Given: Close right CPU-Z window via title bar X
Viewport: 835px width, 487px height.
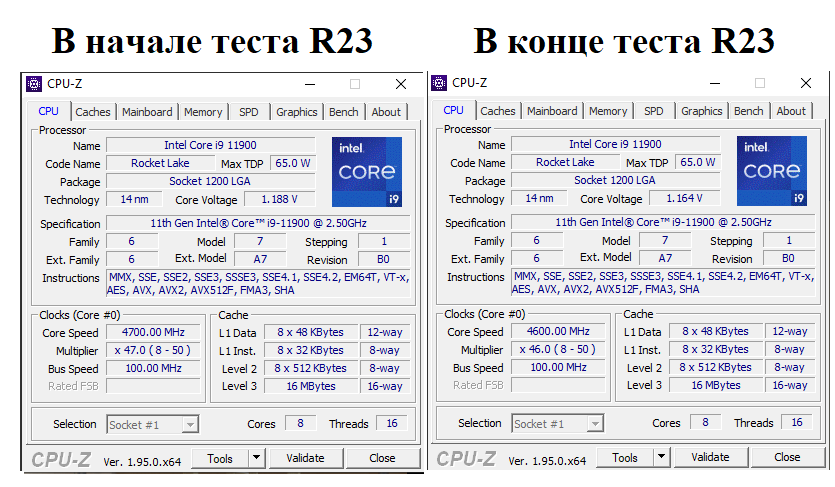Looking at the screenshot, I should (806, 83).
